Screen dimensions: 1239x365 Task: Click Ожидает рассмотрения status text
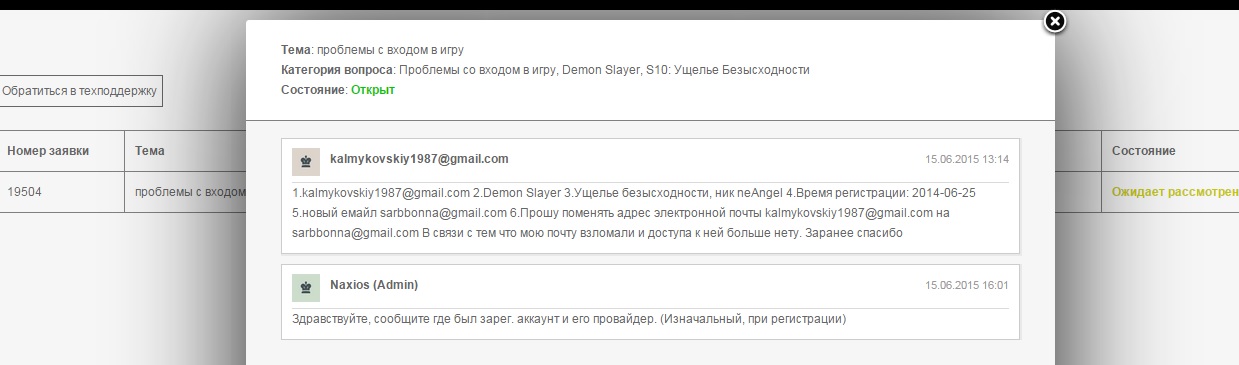1175,192
